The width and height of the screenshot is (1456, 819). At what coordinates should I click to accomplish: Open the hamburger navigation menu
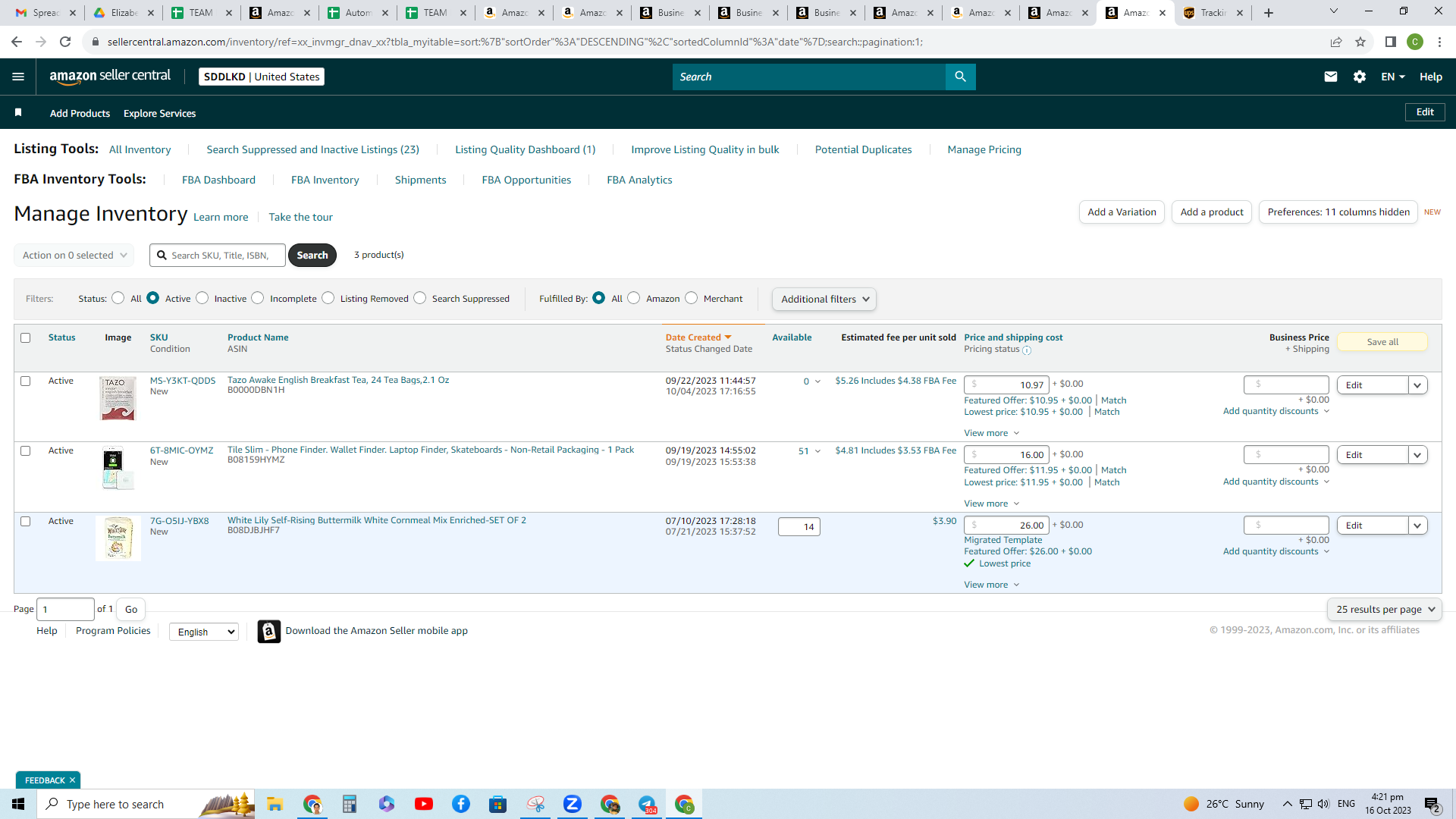coord(18,77)
